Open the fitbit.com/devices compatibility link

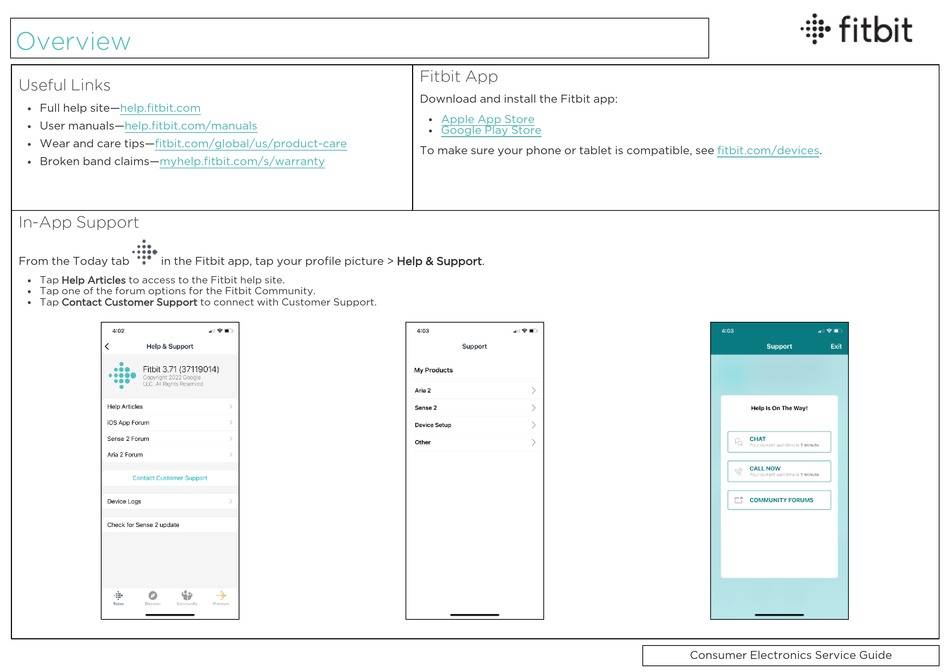click(x=768, y=150)
